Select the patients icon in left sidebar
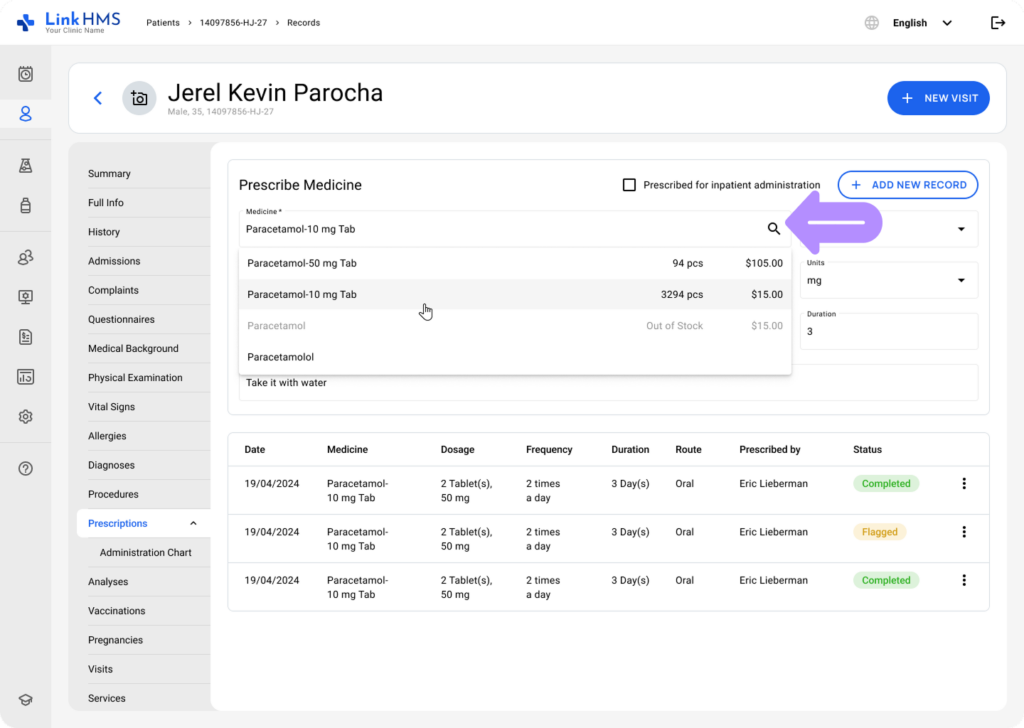The width and height of the screenshot is (1024, 728). pos(25,113)
